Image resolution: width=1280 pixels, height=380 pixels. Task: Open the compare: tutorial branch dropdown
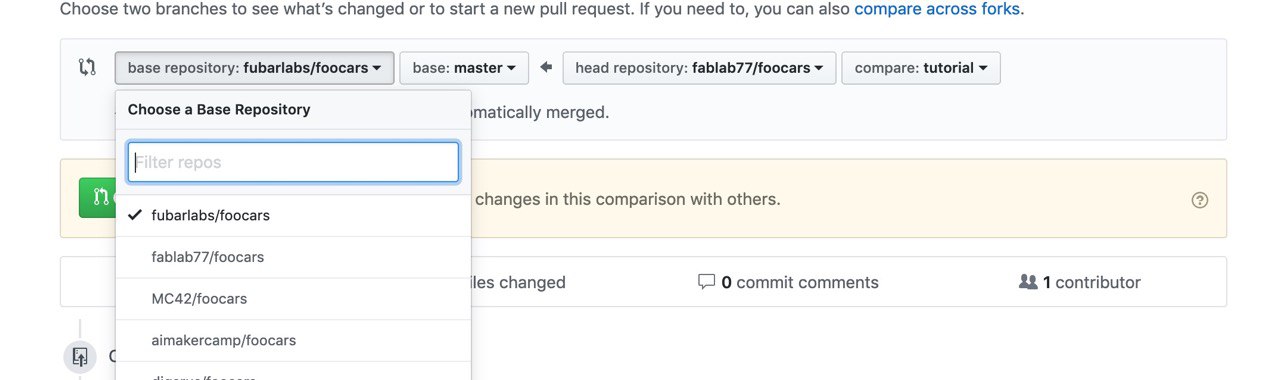coord(921,68)
